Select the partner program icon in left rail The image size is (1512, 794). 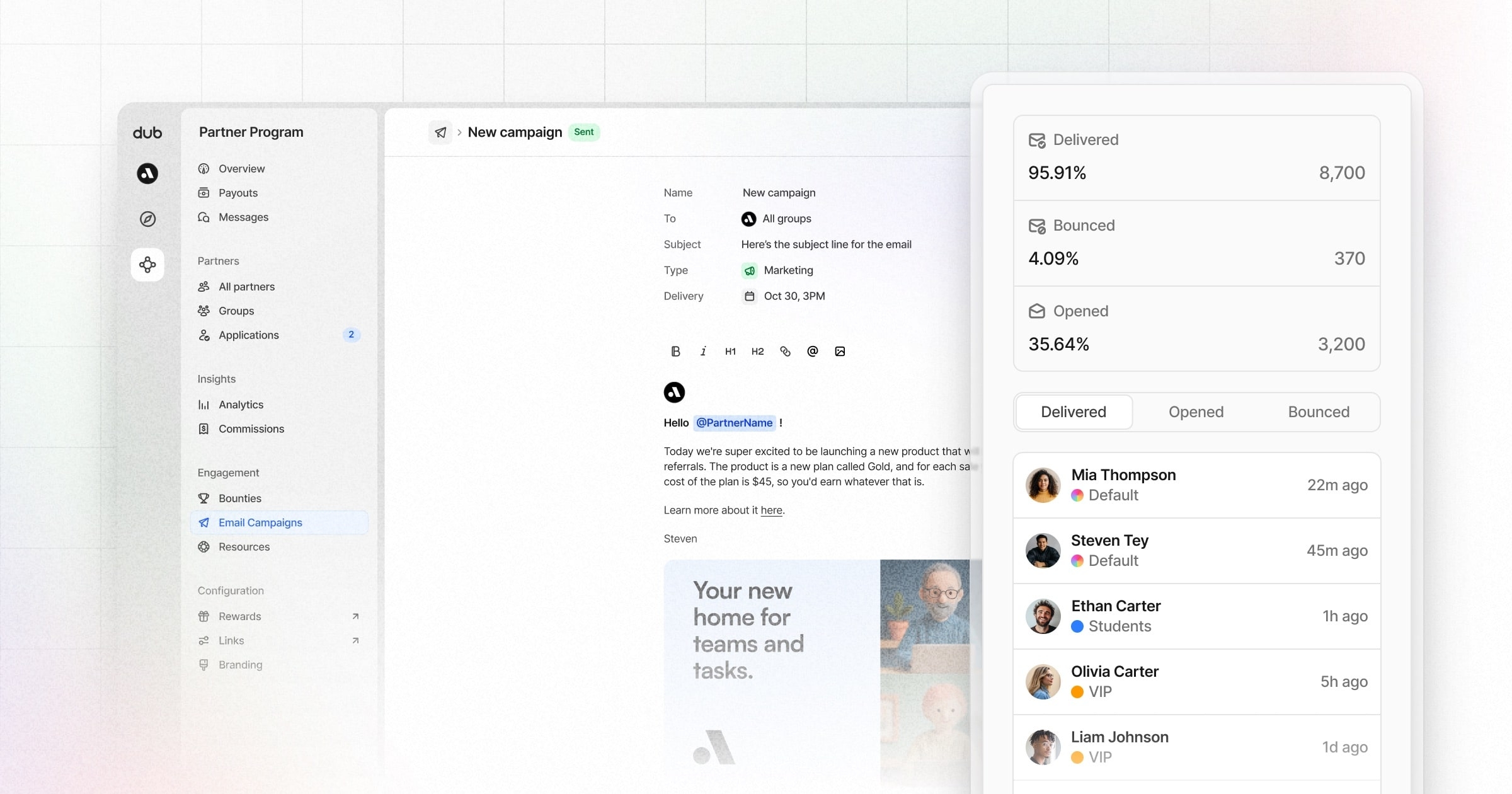pyautogui.click(x=147, y=265)
